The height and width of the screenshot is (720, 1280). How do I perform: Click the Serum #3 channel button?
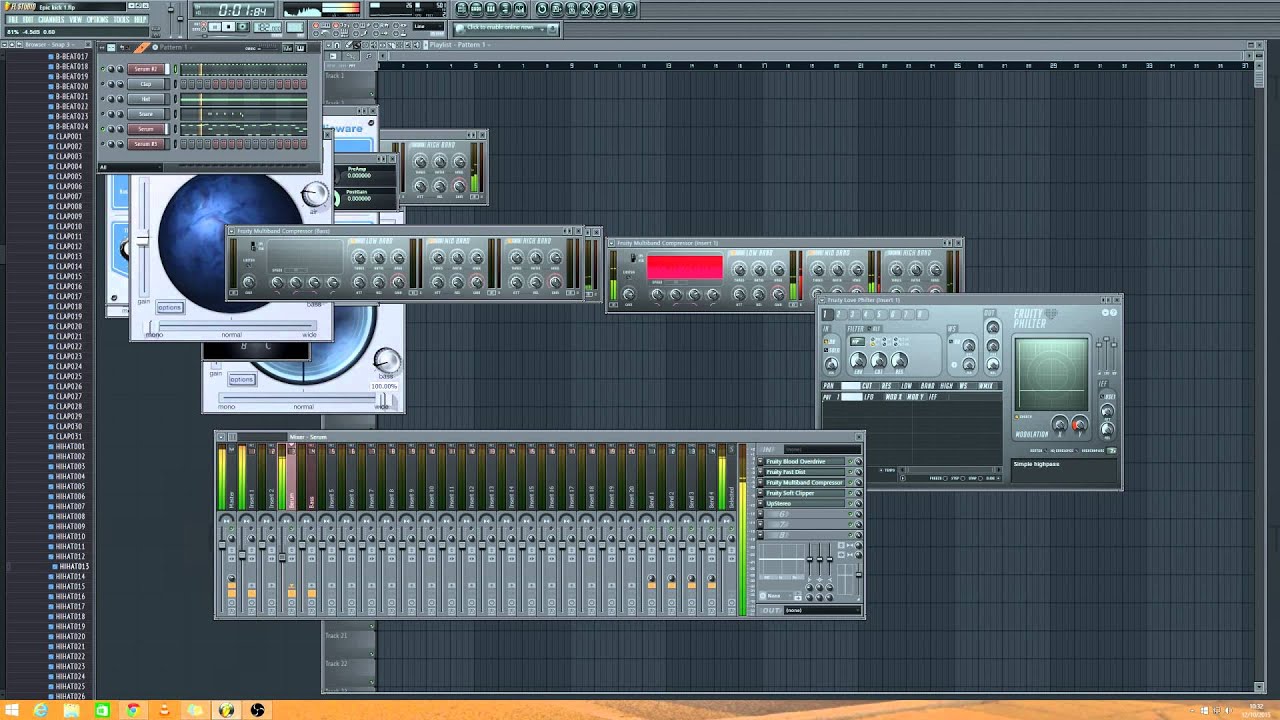pyautogui.click(x=146, y=144)
